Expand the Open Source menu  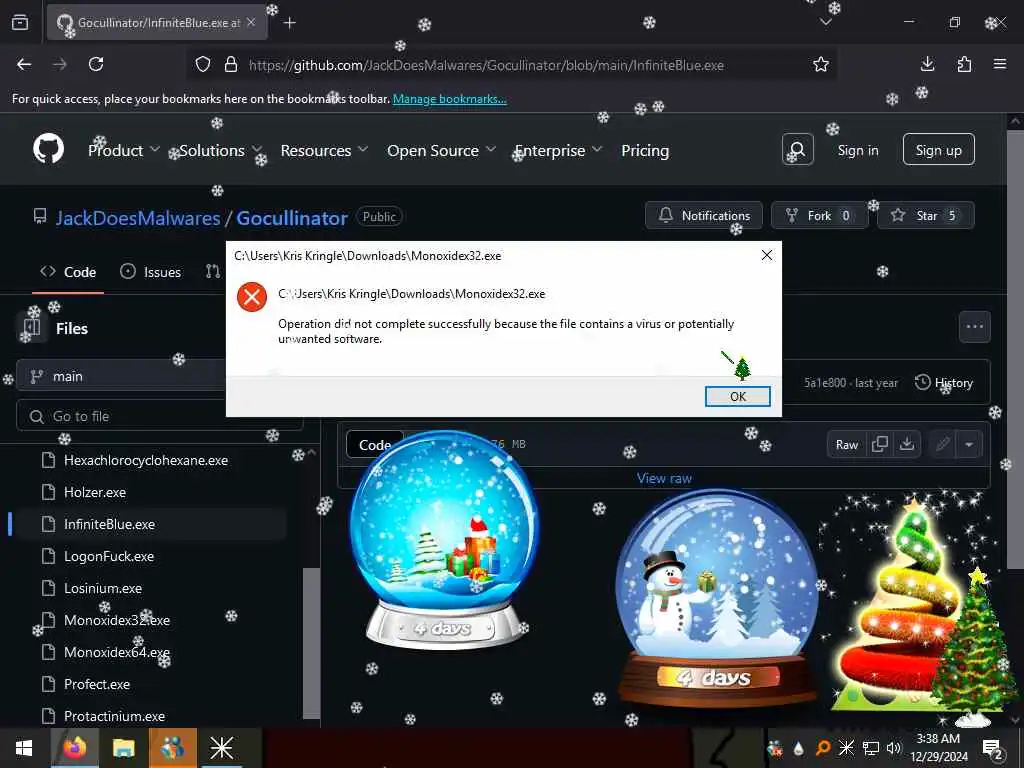(x=441, y=150)
